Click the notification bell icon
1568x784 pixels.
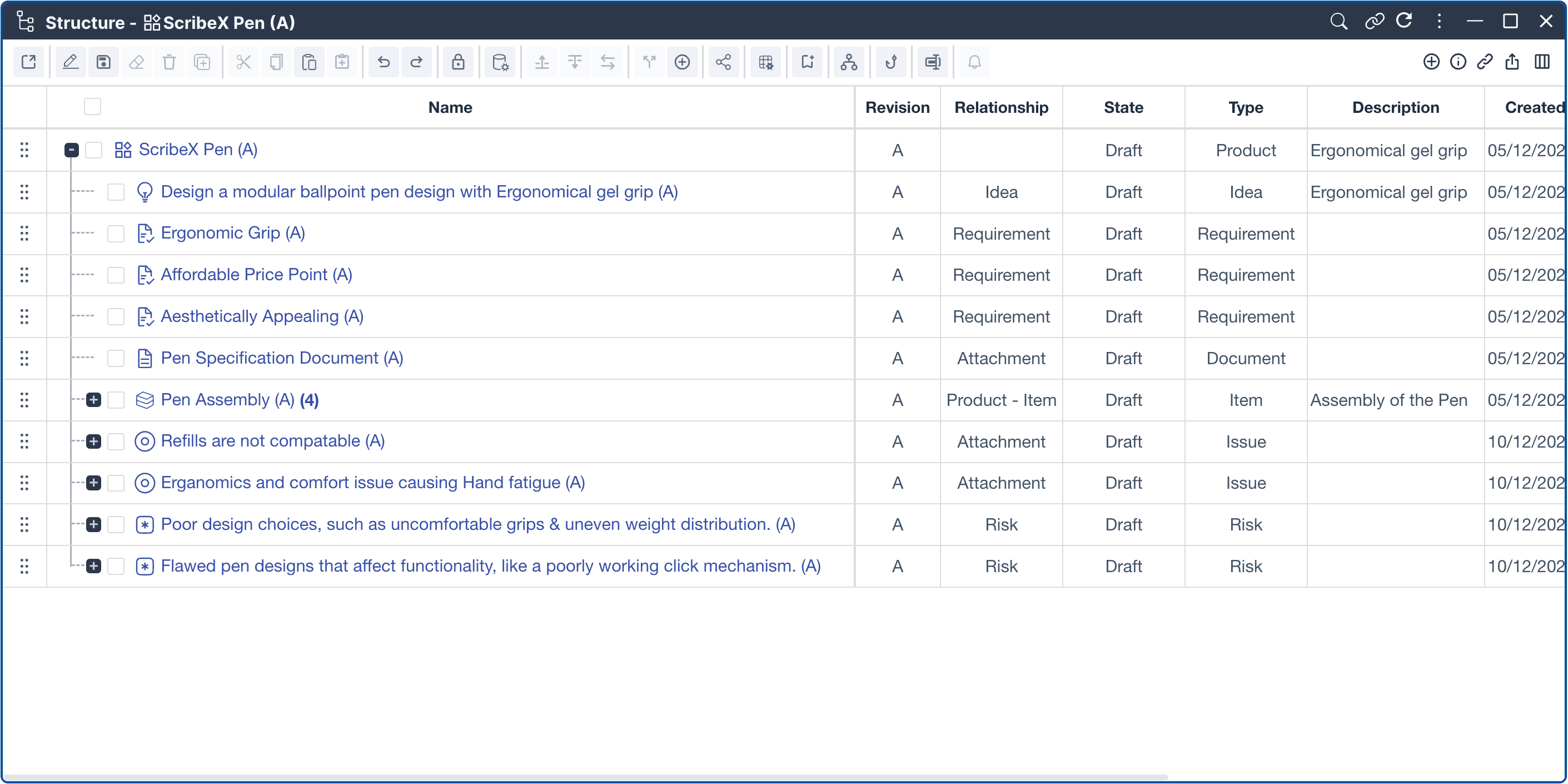pos(974,62)
